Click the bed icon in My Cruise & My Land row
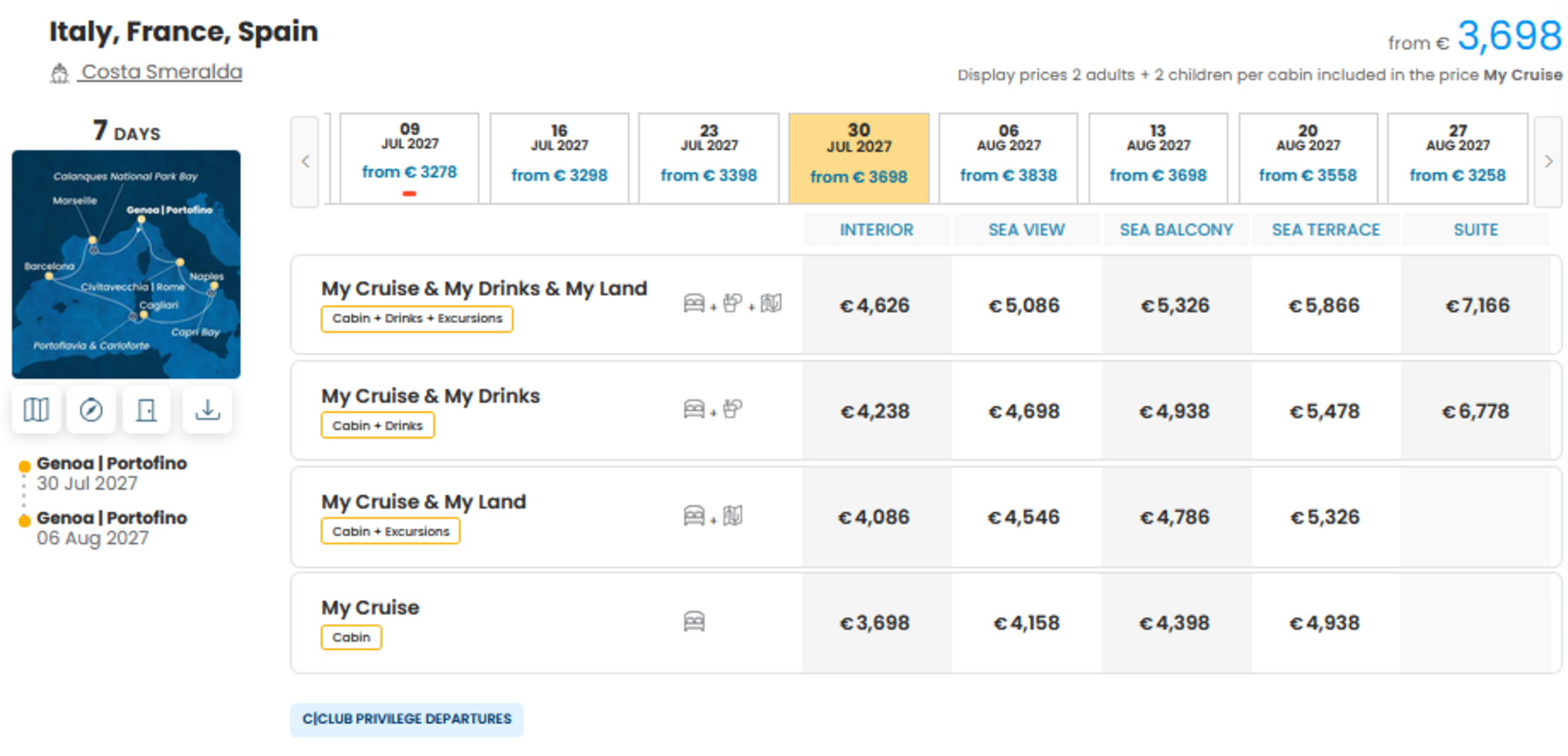This screenshot has width=1568, height=756. pyautogui.click(x=694, y=515)
